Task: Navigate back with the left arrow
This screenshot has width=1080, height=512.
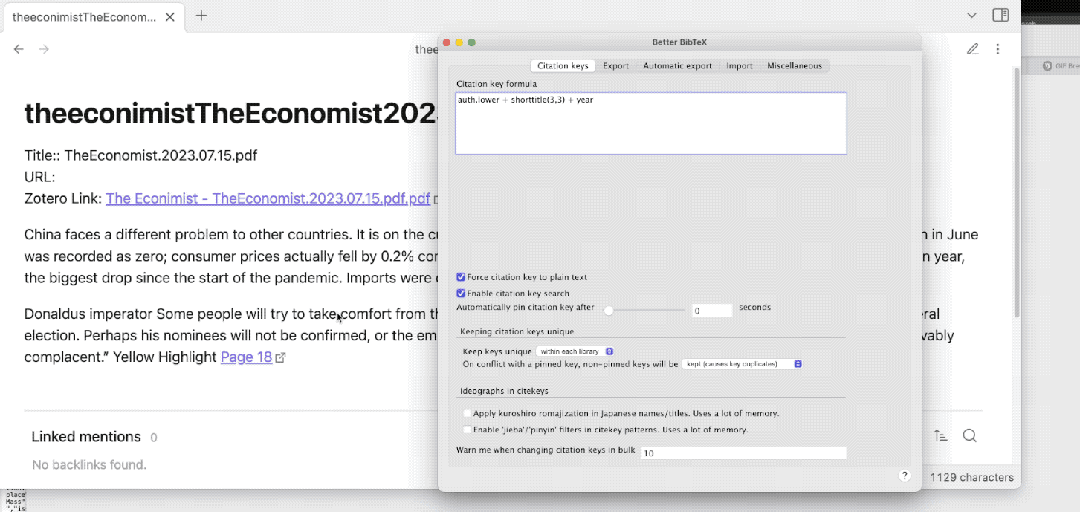Action: point(19,49)
